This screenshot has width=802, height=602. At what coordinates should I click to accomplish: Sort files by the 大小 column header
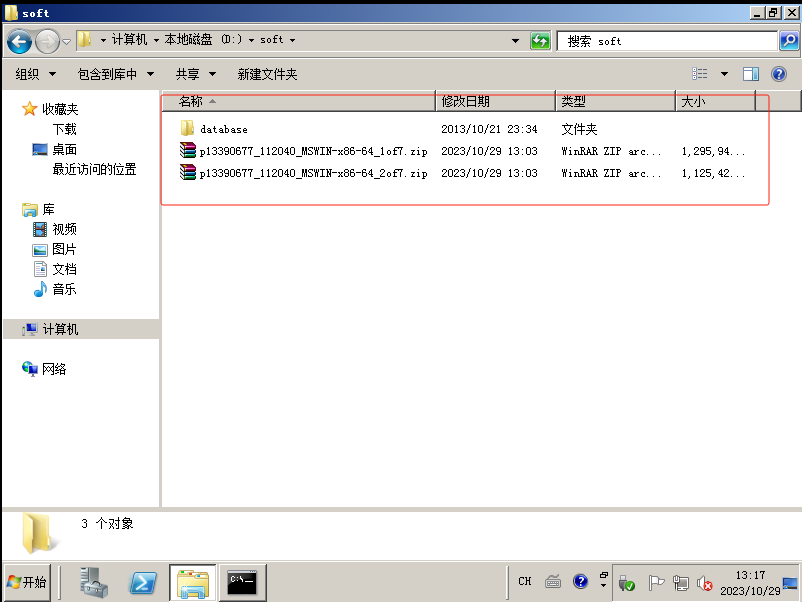[716, 101]
